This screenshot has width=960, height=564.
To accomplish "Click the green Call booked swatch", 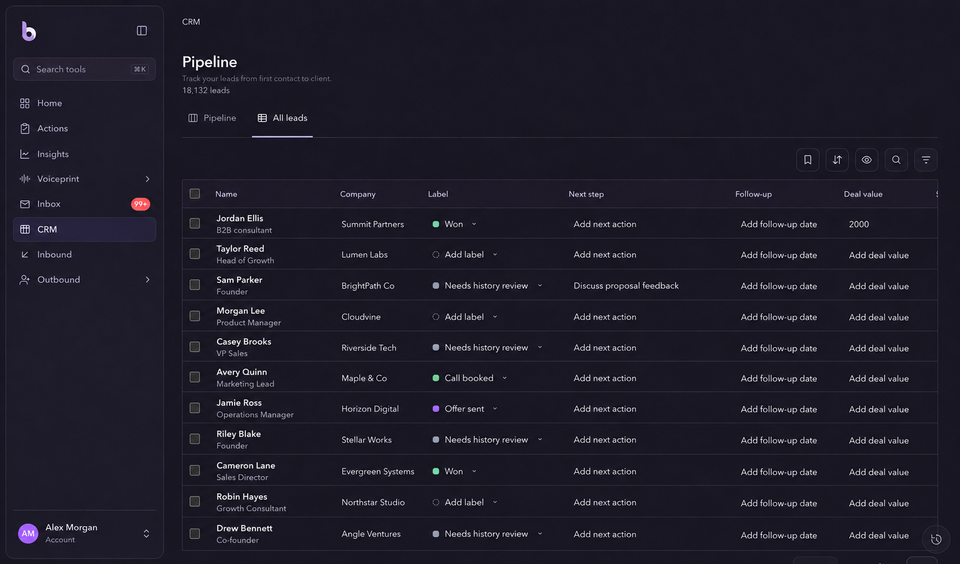I will pyautogui.click(x=436, y=378).
